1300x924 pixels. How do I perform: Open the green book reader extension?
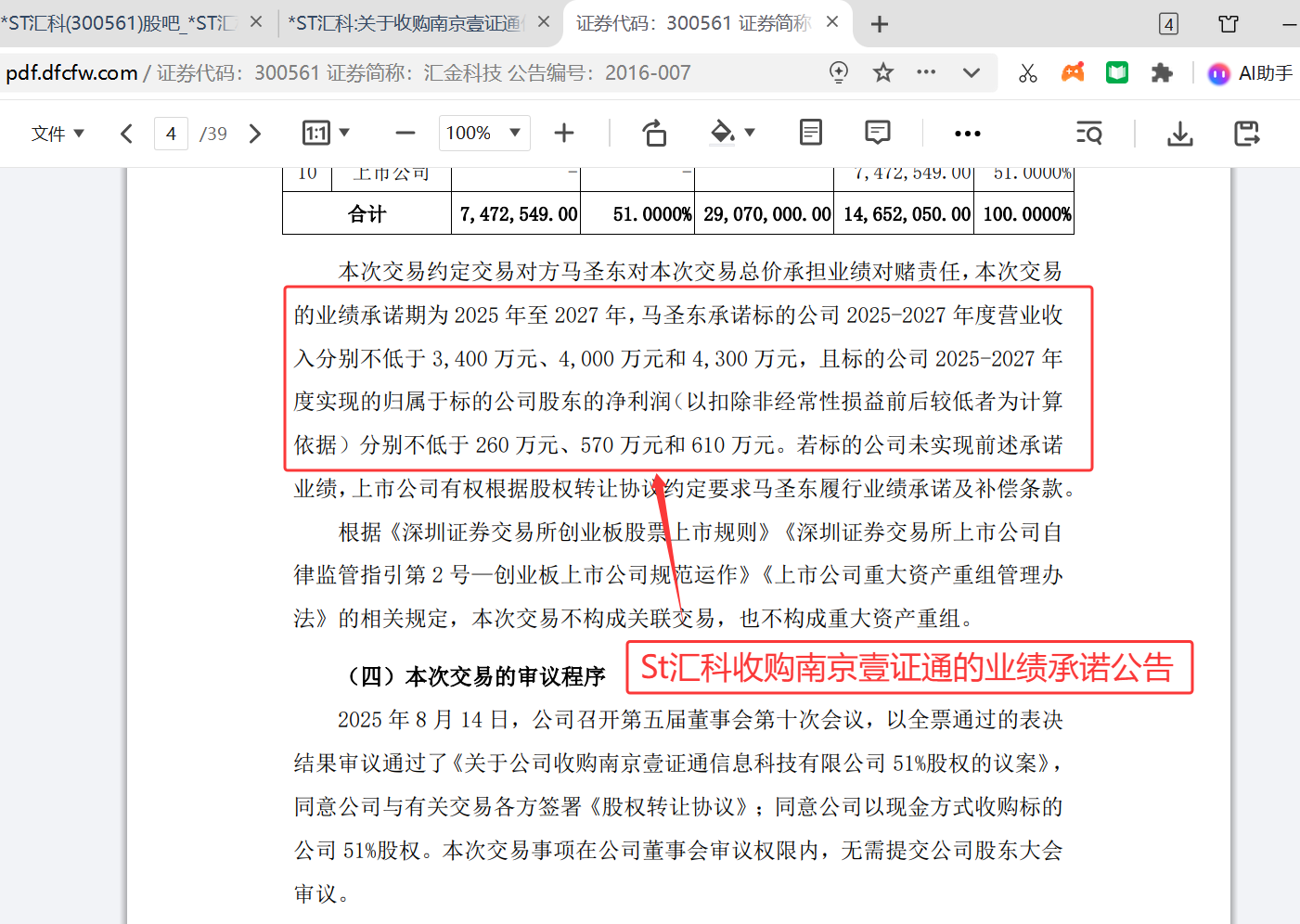pyautogui.click(x=1117, y=72)
